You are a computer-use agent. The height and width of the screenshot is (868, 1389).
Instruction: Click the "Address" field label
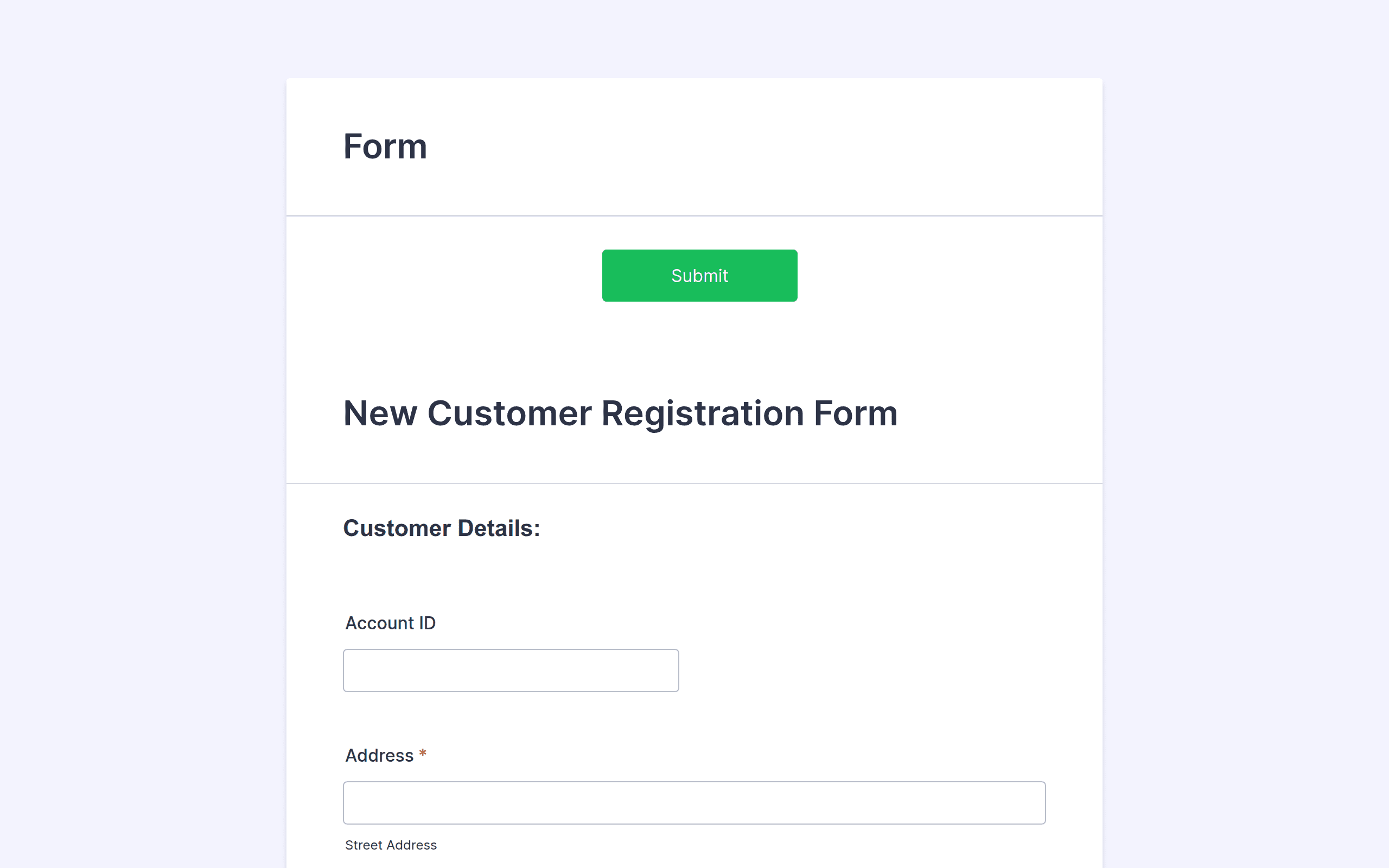point(379,756)
